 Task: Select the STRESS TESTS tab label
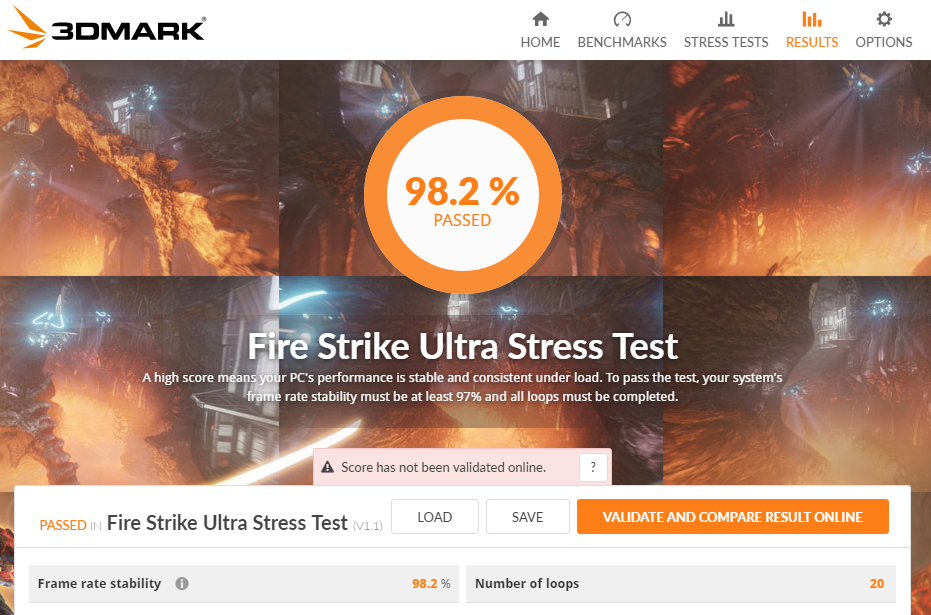click(x=726, y=42)
